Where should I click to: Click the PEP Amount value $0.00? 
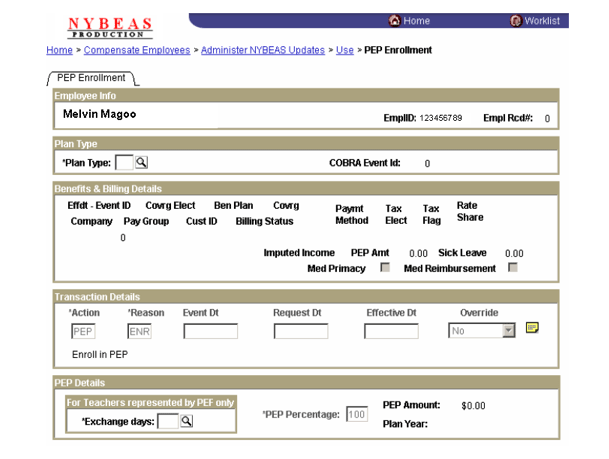point(473,406)
